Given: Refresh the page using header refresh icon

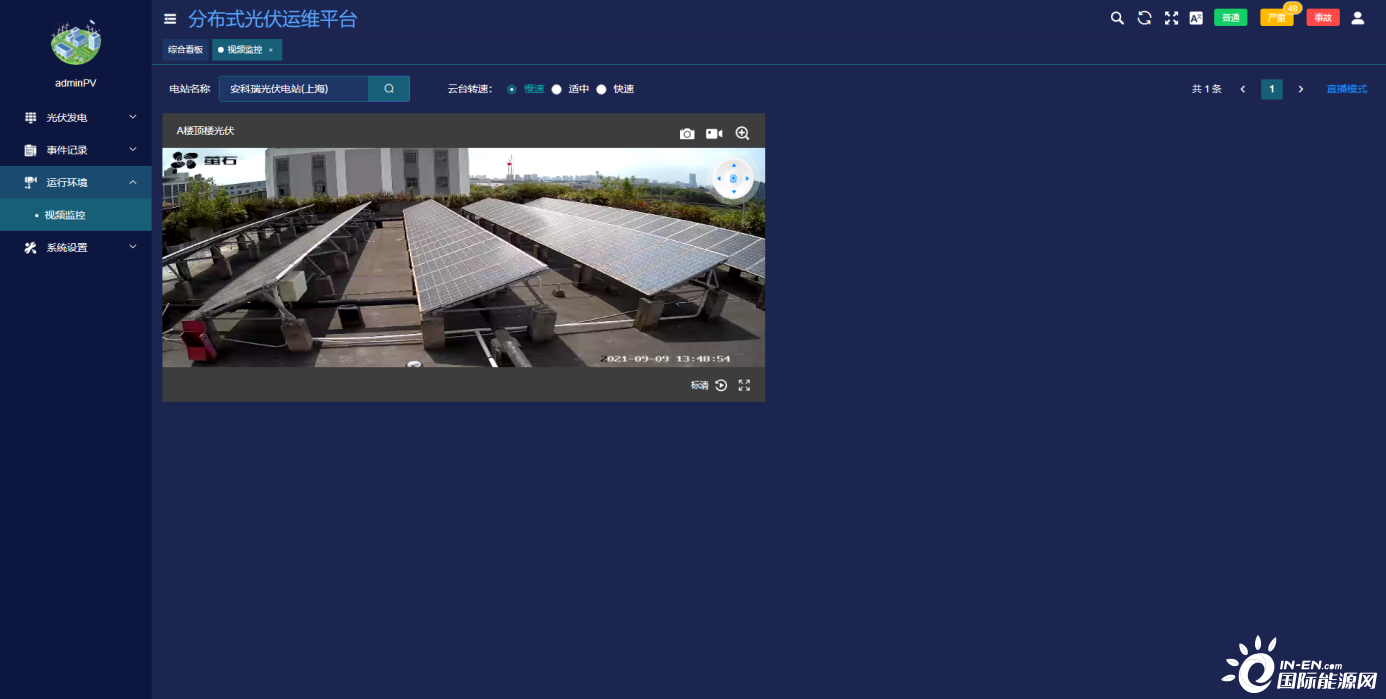Looking at the screenshot, I should click(x=1144, y=18).
